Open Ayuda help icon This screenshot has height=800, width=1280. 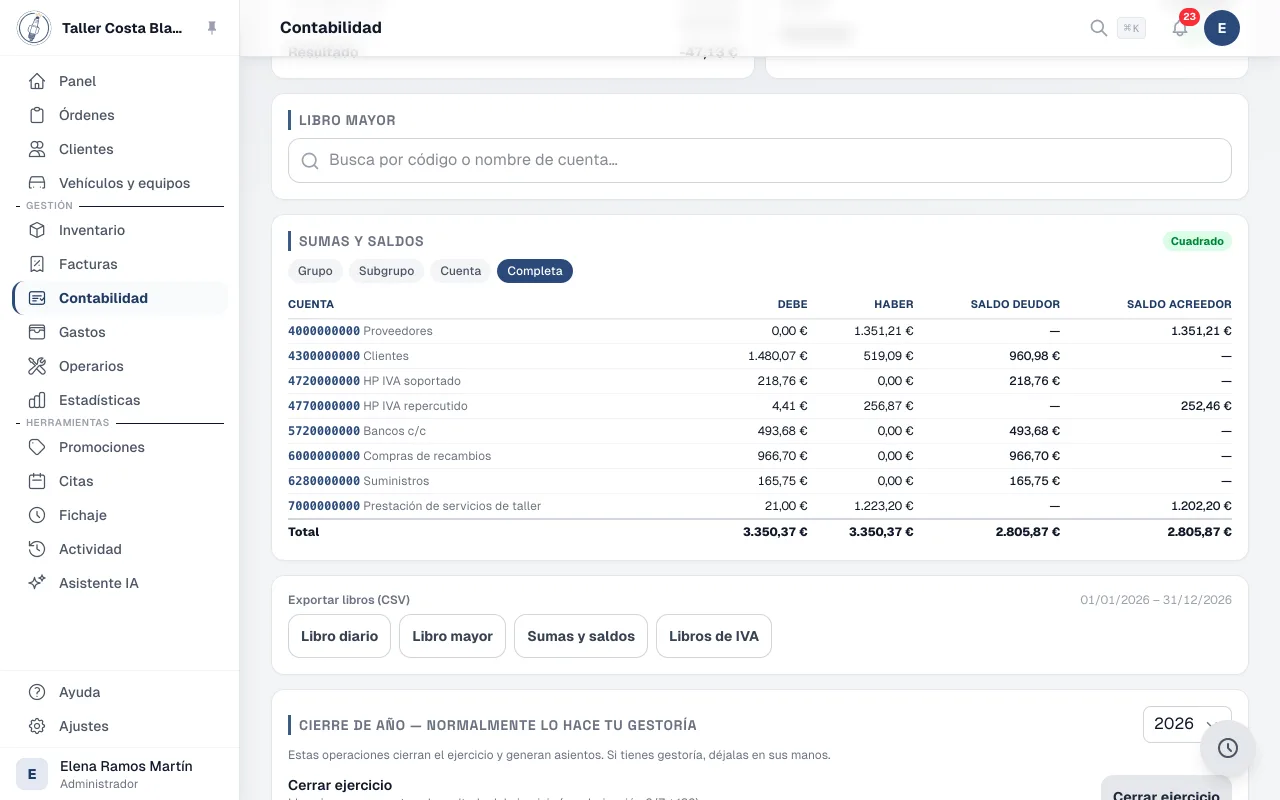tap(37, 692)
